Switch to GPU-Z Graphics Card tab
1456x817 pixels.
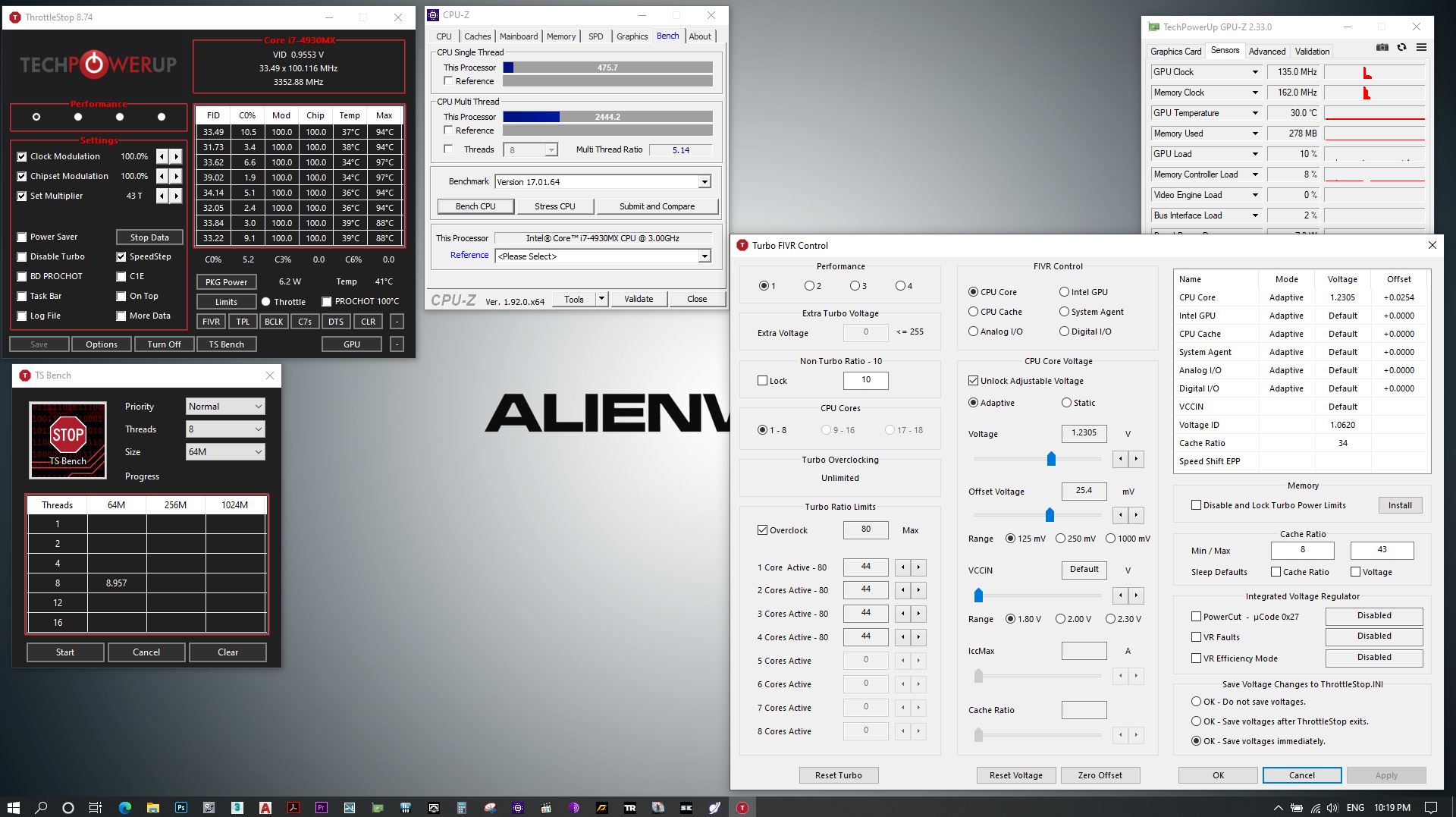coord(1175,52)
